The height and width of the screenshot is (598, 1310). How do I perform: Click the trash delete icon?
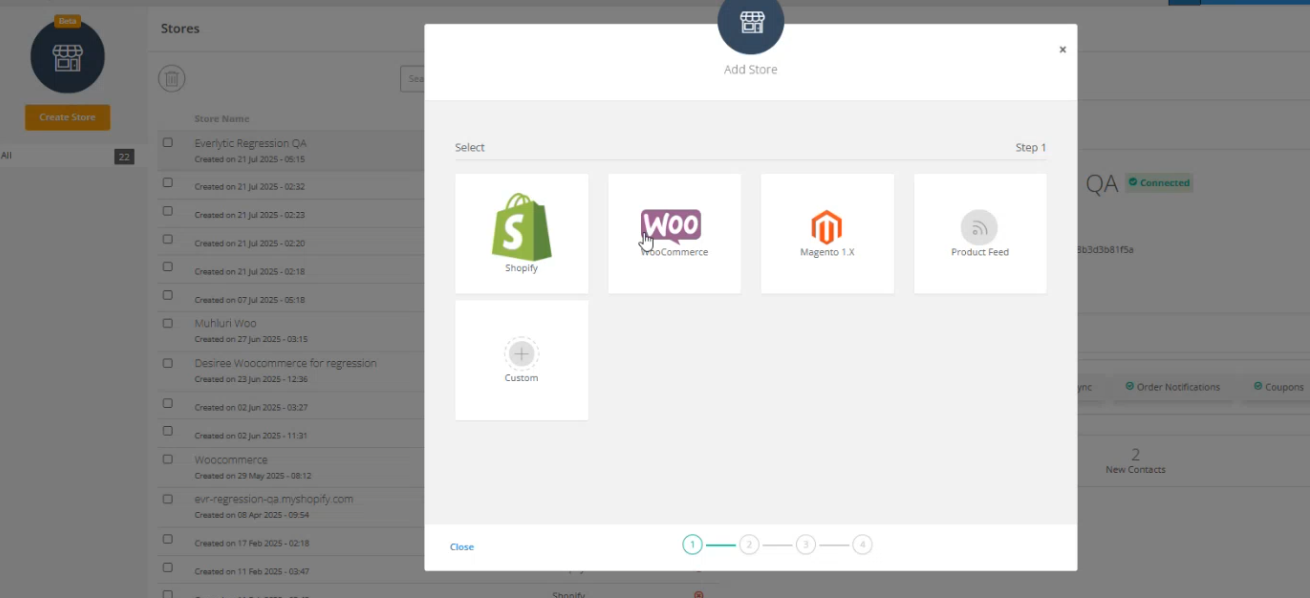[x=172, y=79]
